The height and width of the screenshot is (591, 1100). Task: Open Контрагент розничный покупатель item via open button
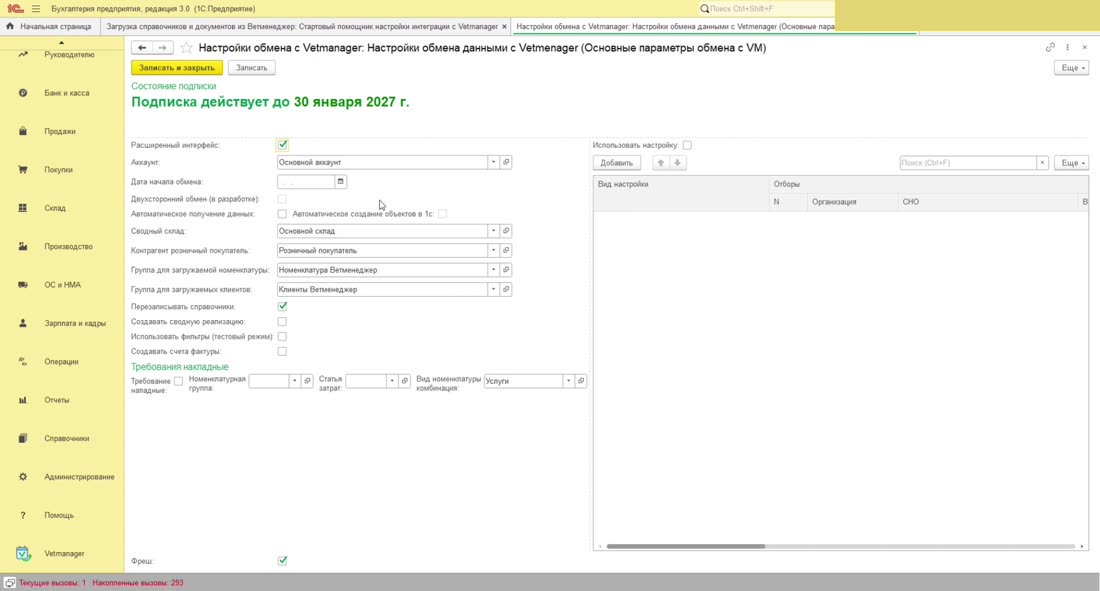click(506, 251)
